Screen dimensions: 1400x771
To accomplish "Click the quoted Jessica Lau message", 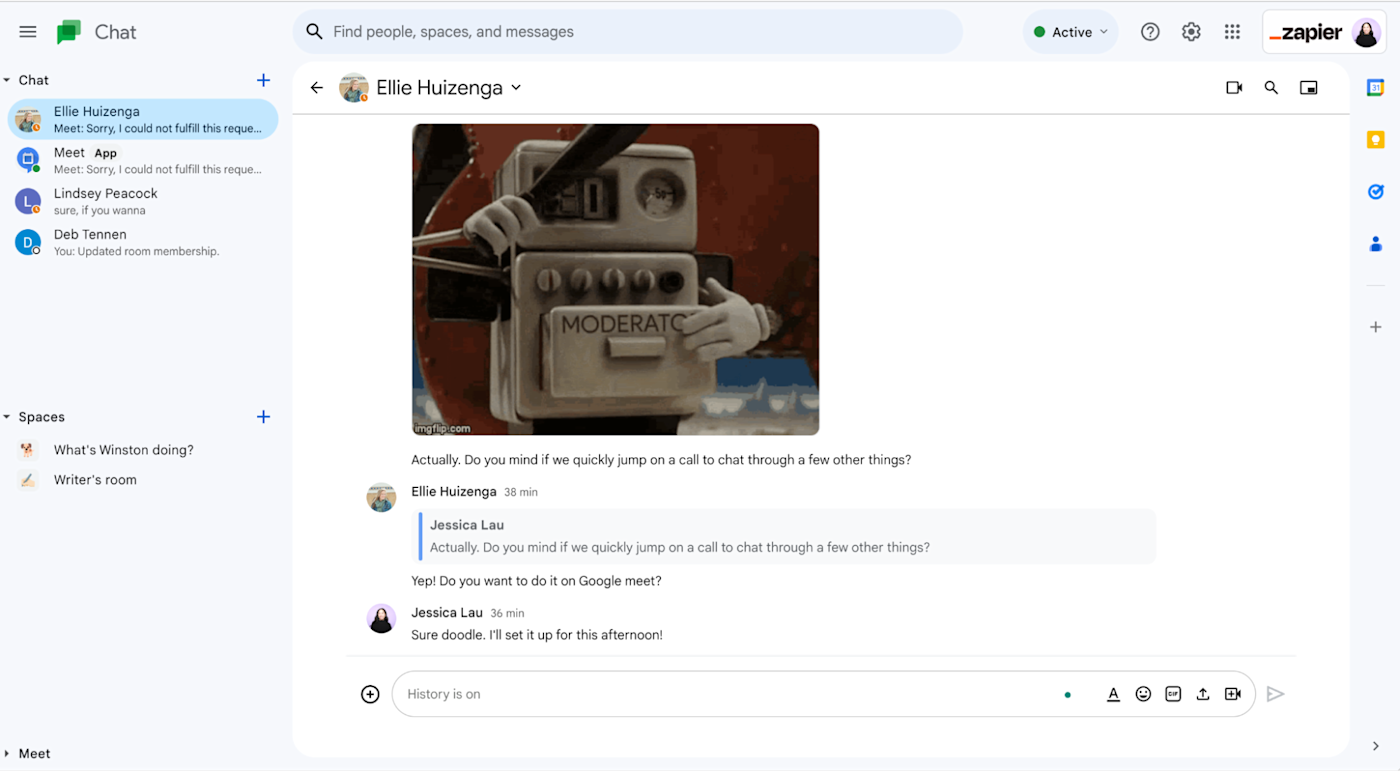I will (783, 537).
